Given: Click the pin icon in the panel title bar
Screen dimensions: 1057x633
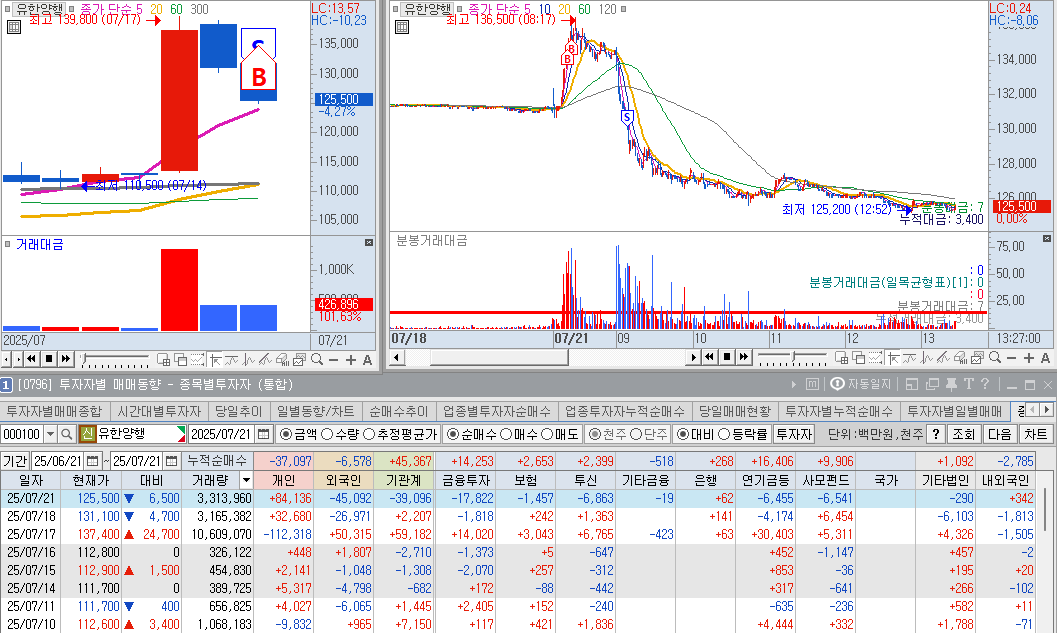Looking at the screenshot, I should coord(951,384).
